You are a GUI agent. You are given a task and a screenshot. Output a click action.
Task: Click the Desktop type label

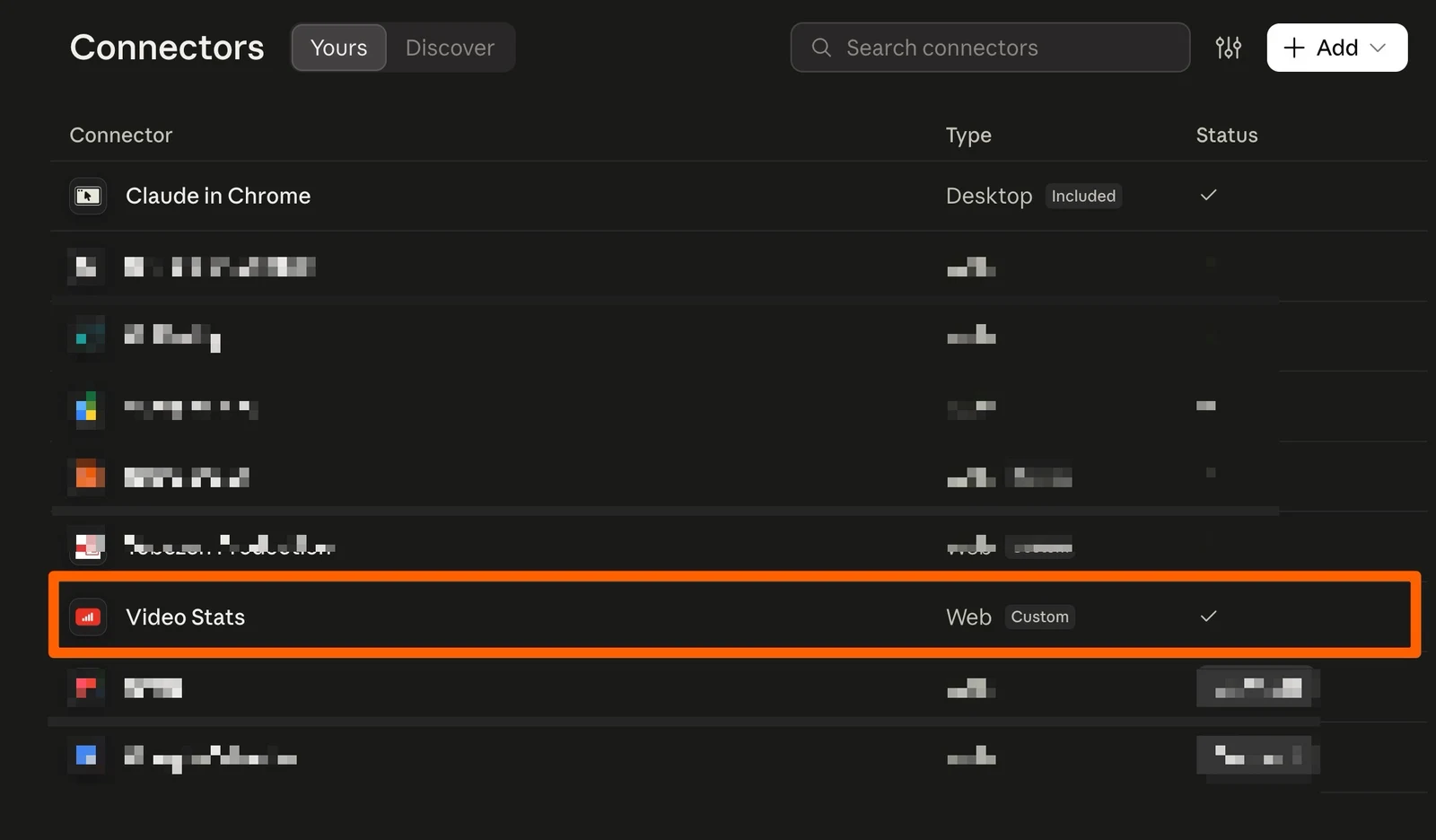(x=989, y=196)
